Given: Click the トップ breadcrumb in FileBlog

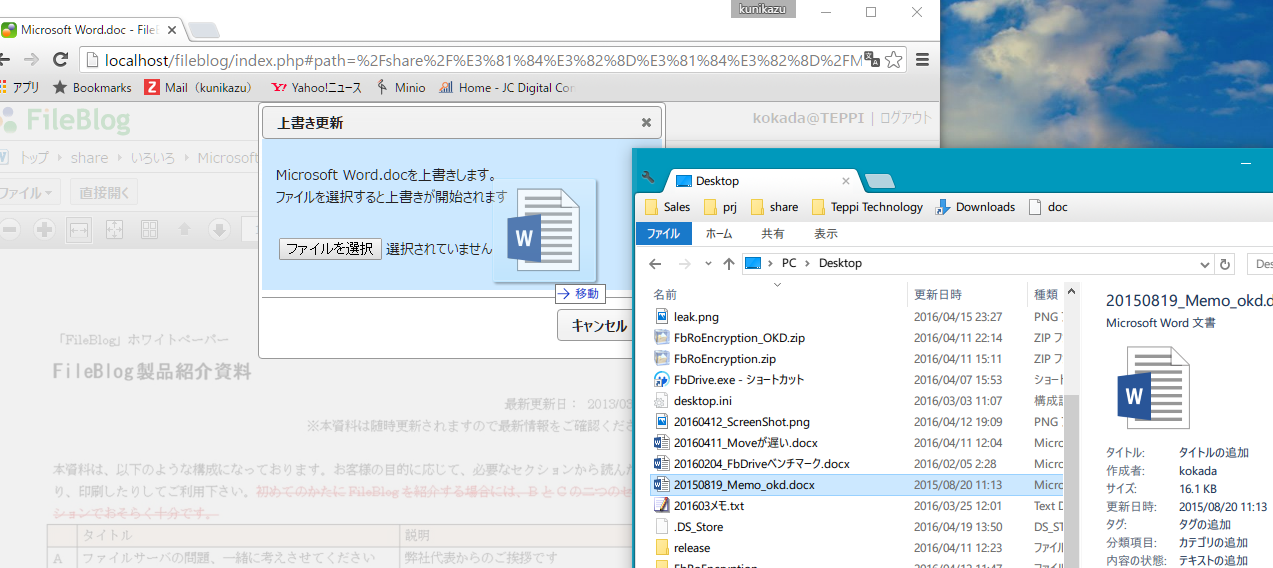Looking at the screenshot, I should tap(34, 158).
